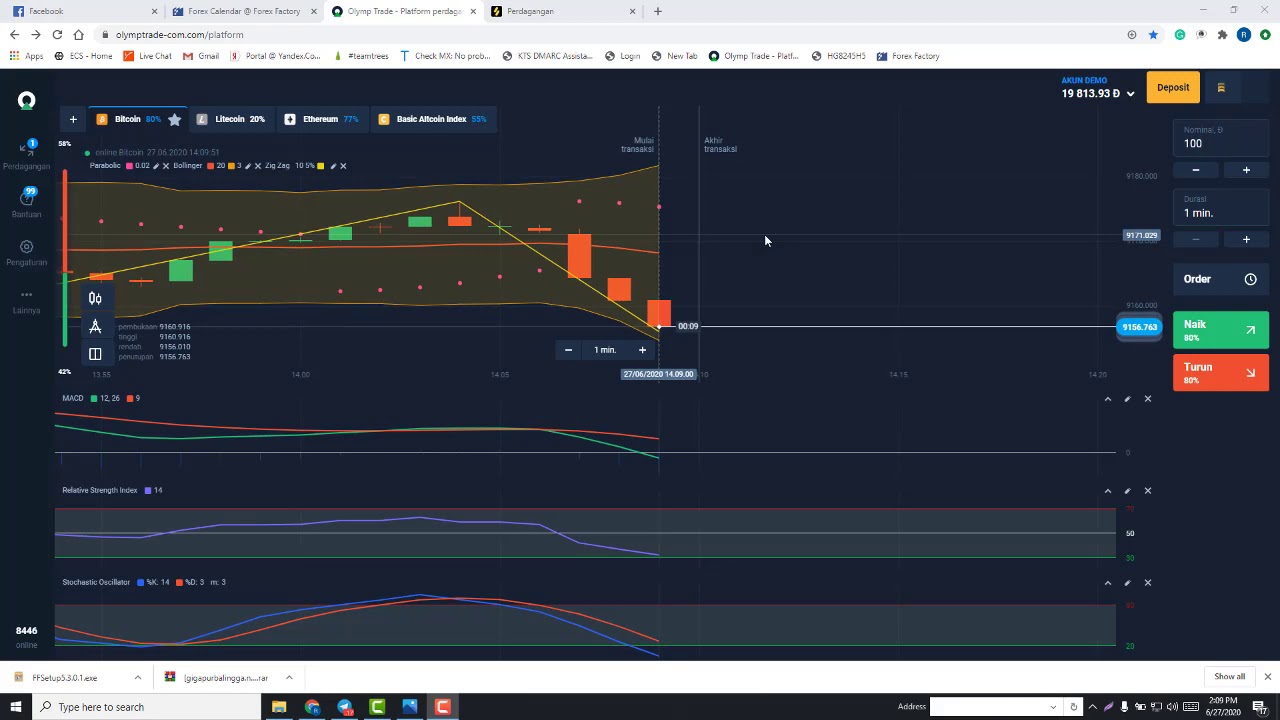Edit the Bollinger indicator settings

coord(247,166)
